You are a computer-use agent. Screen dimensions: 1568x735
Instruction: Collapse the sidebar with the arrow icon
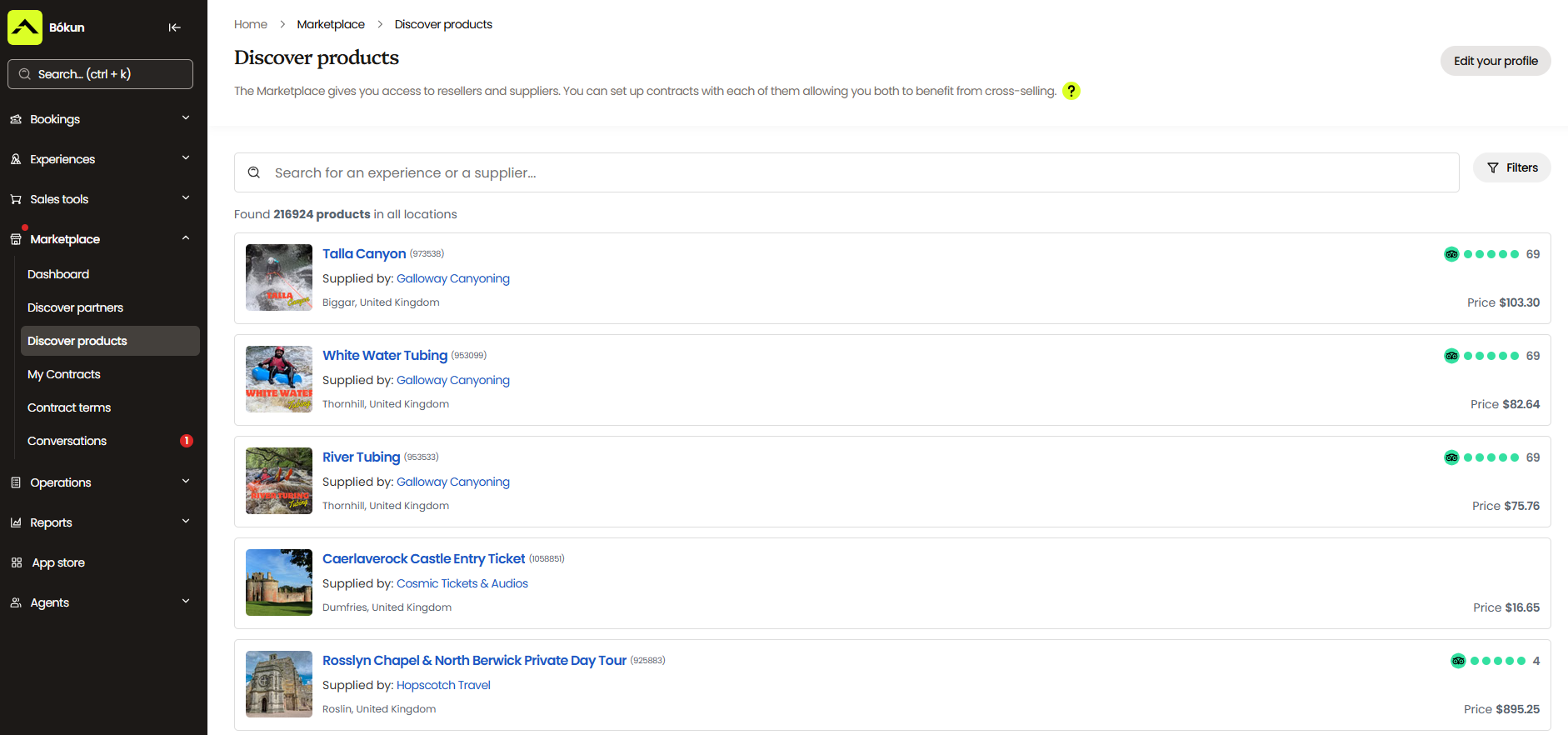pyautogui.click(x=174, y=27)
